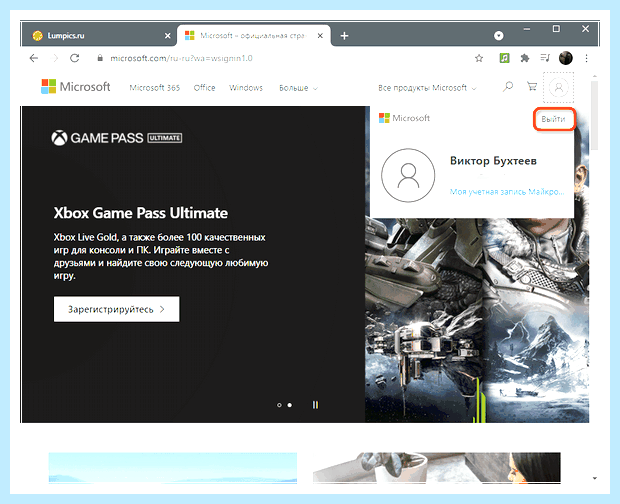Click the account user icon in header
This screenshot has height=504, width=620.
pos(559,87)
